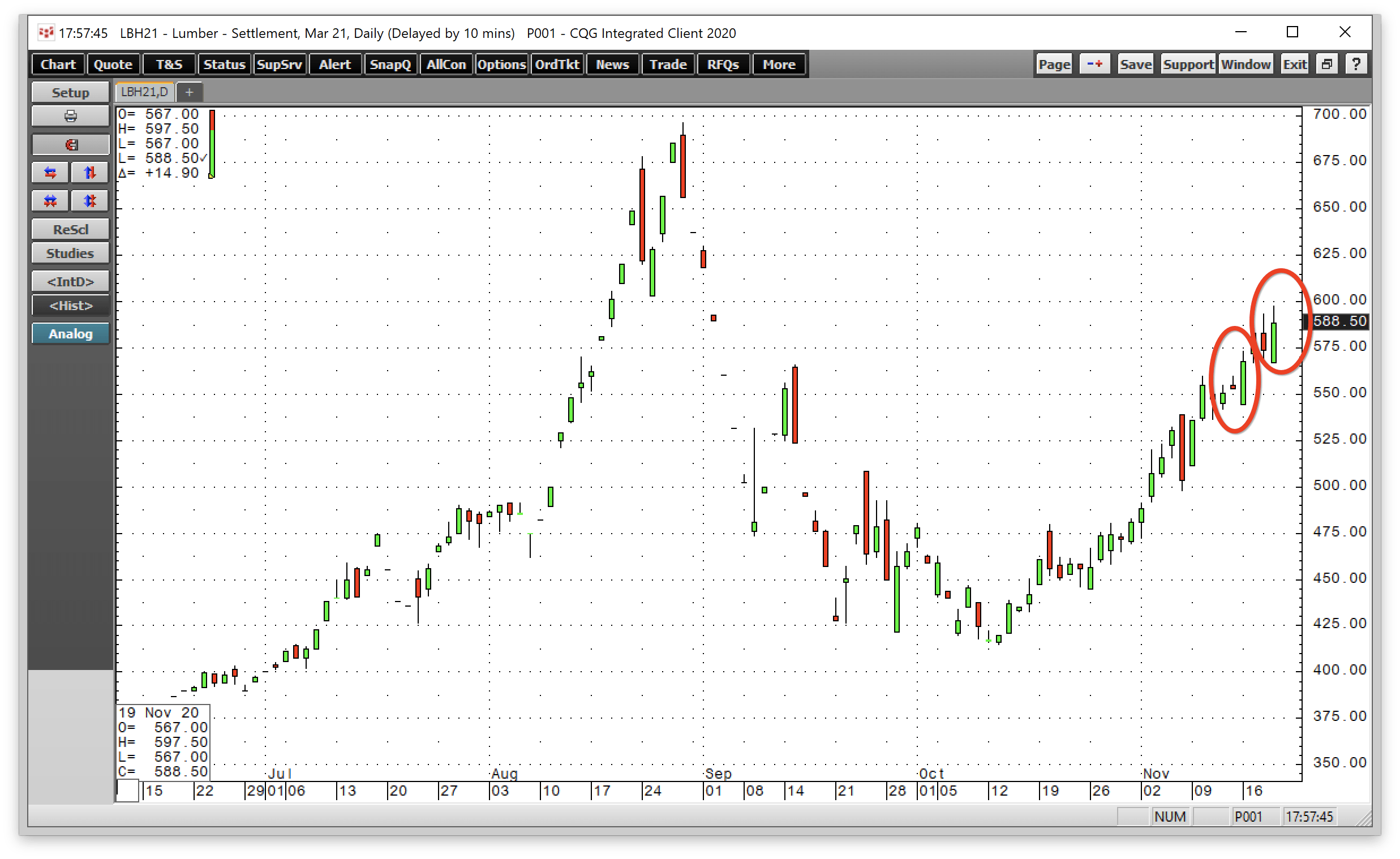This screenshot has height=859, width=1400.
Task: Open the Options menu
Action: [x=501, y=64]
